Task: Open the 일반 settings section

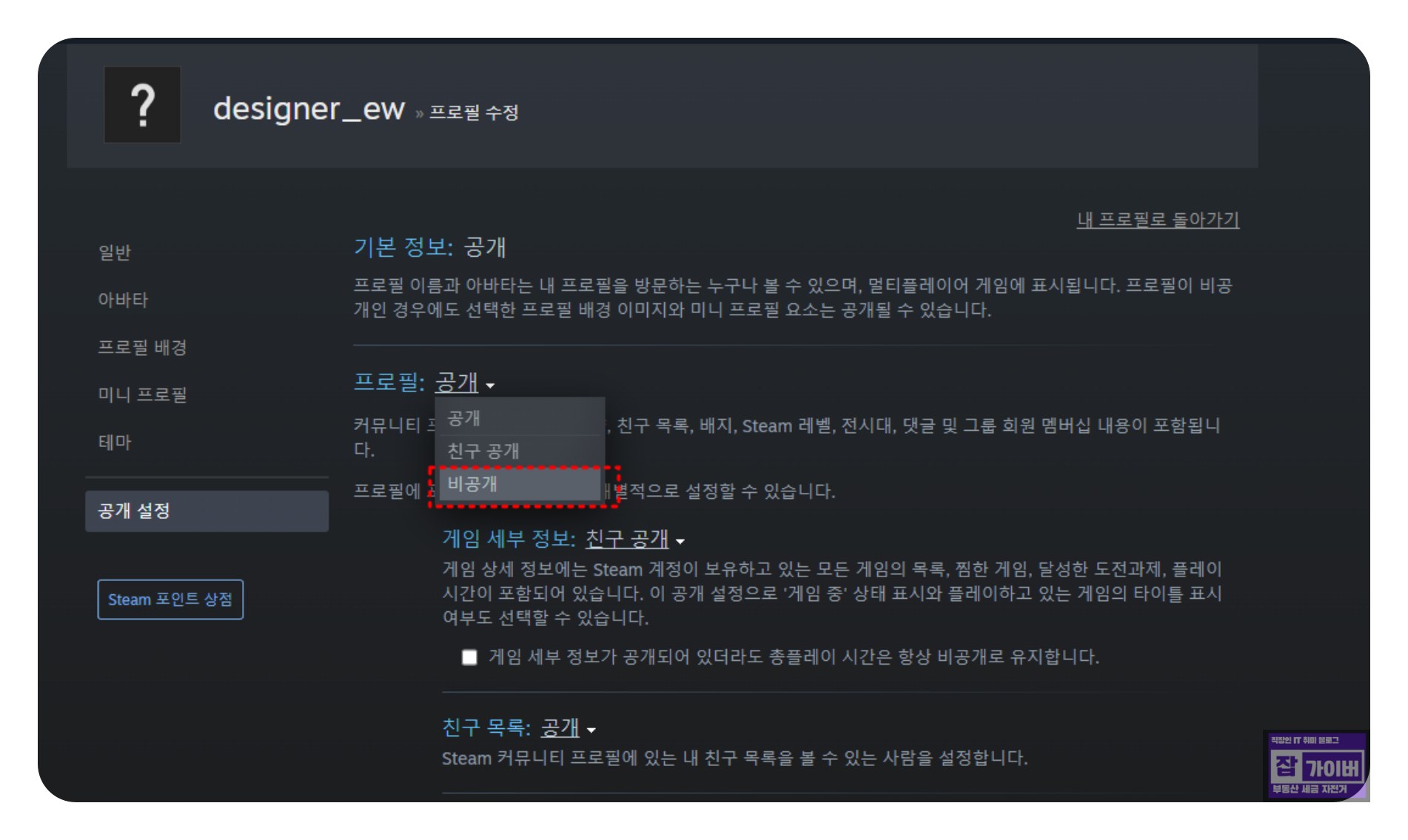Action: click(x=115, y=252)
